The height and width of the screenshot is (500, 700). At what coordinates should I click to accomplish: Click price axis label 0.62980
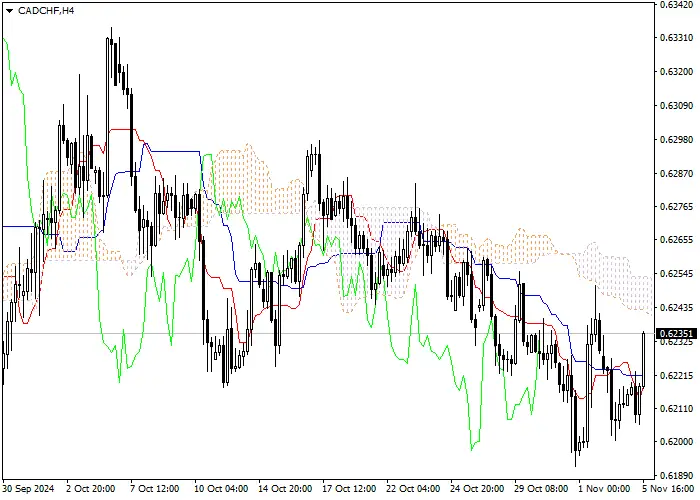[x=677, y=140]
